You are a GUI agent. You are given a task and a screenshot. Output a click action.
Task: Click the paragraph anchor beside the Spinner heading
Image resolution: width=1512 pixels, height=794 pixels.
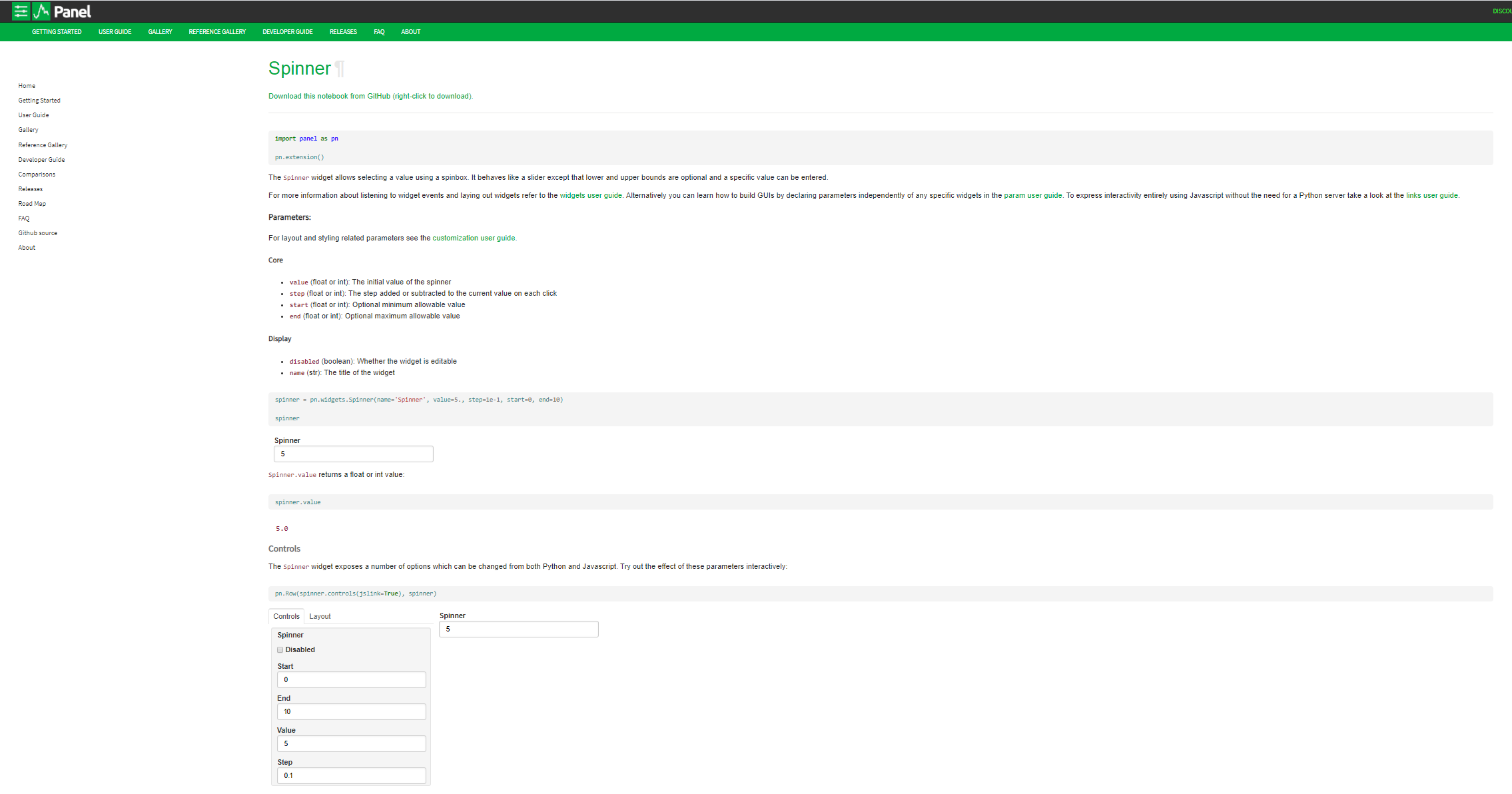[x=340, y=69]
